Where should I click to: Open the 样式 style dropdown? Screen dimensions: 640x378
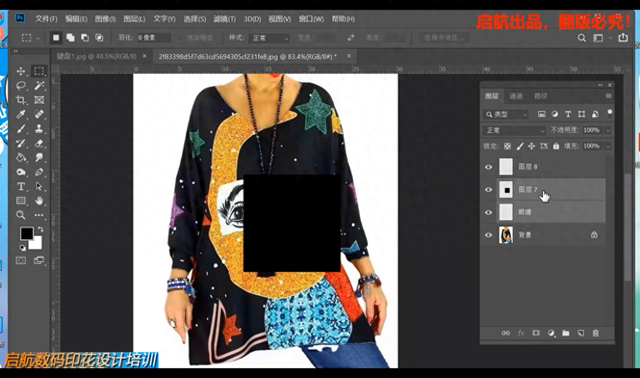click(270, 38)
